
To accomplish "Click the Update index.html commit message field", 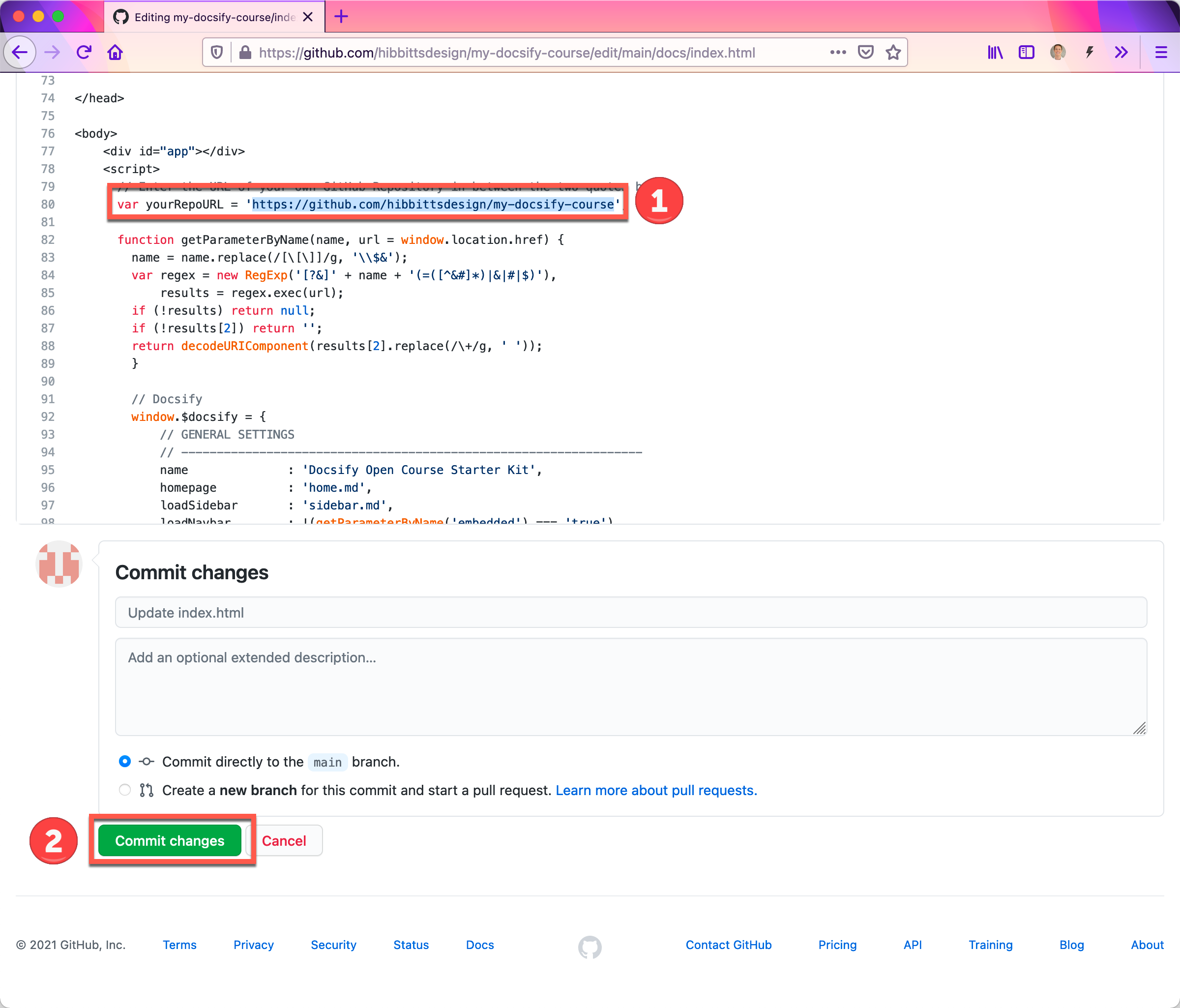I will click(x=630, y=612).
